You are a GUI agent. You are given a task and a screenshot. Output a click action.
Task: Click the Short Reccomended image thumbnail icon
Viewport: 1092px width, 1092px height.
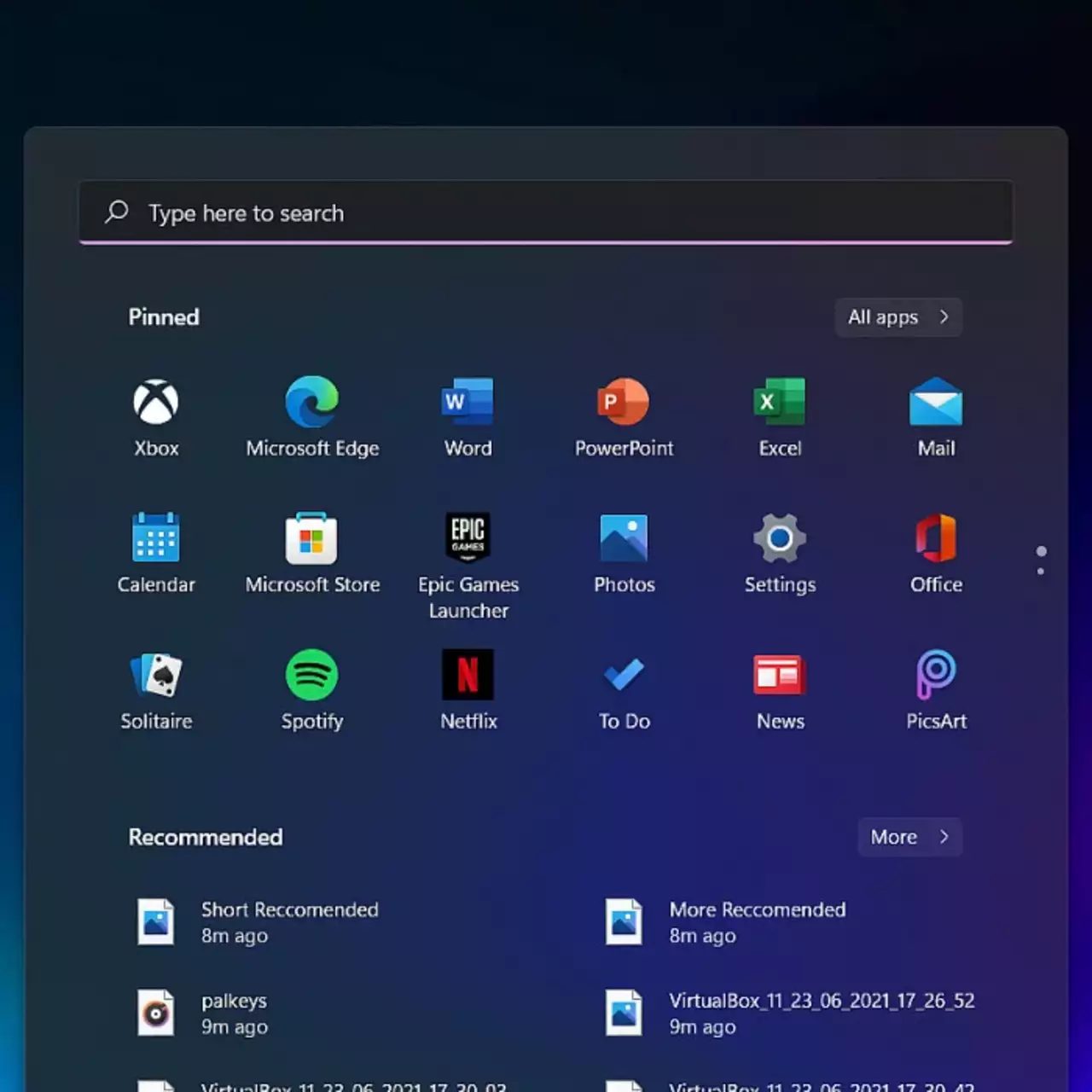coord(156,922)
